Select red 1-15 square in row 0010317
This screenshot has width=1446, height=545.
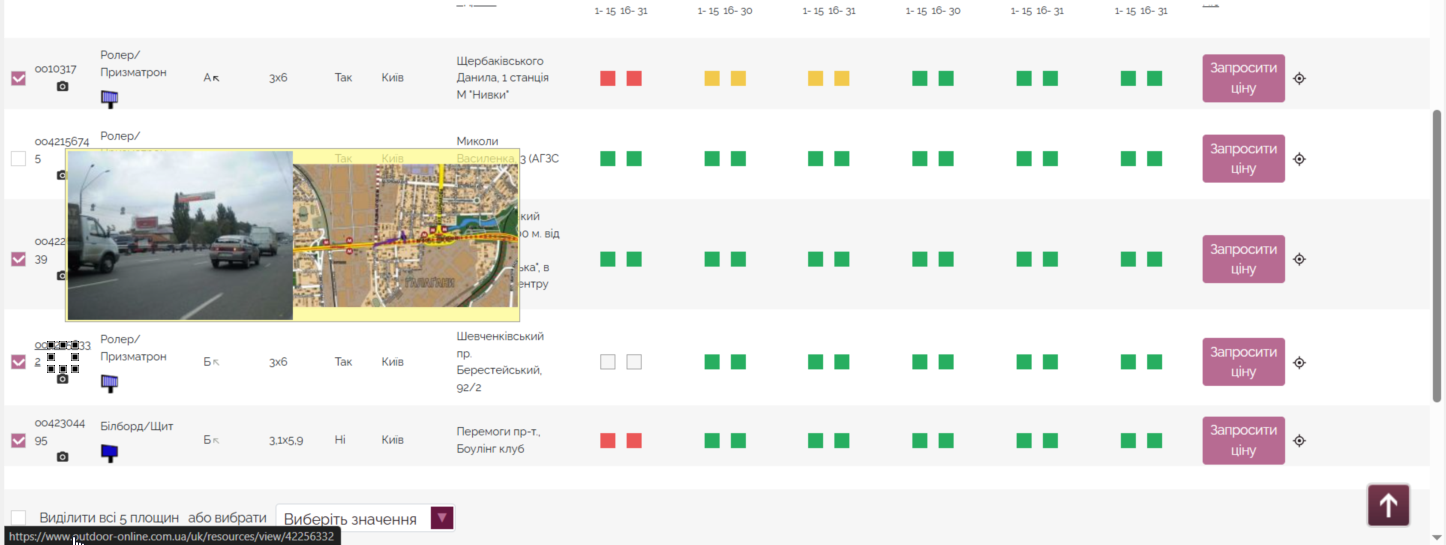[x=608, y=78]
